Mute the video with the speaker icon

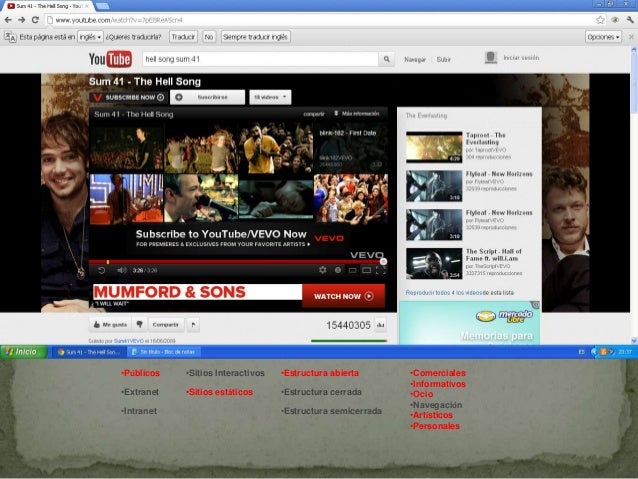coord(122,270)
